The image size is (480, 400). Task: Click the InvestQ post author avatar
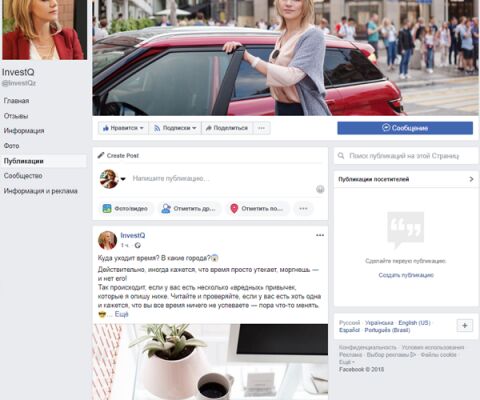click(x=107, y=240)
